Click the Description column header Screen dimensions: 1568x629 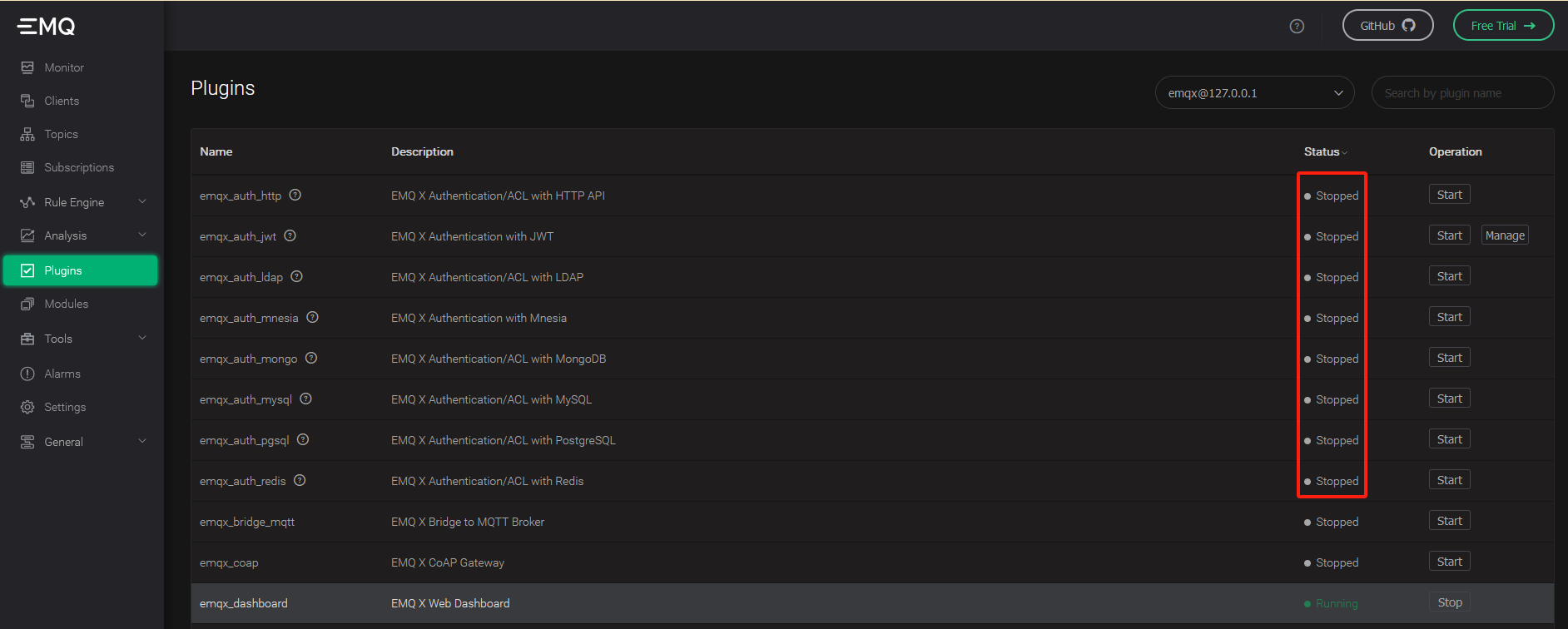point(423,151)
